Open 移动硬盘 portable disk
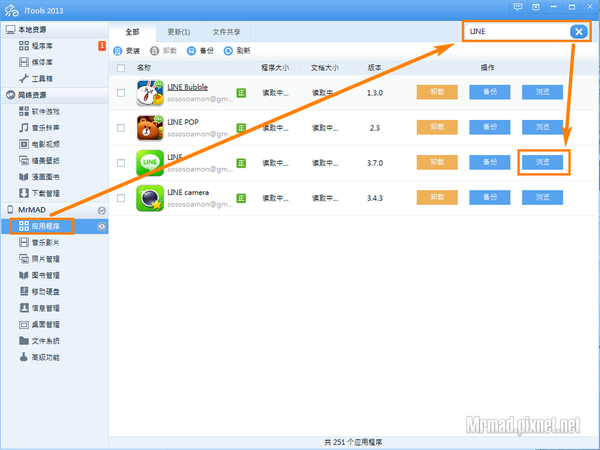 coord(39,292)
